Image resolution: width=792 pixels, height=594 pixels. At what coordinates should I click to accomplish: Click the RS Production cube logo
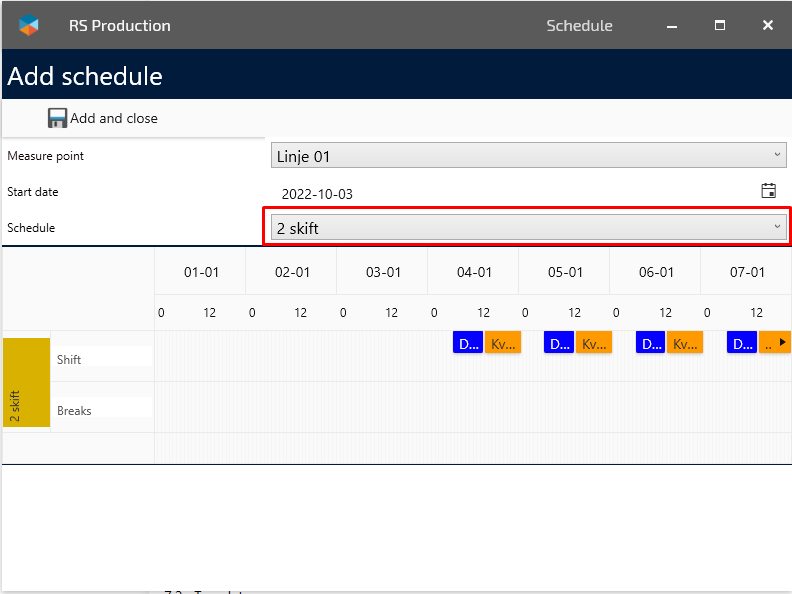tap(29, 25)
